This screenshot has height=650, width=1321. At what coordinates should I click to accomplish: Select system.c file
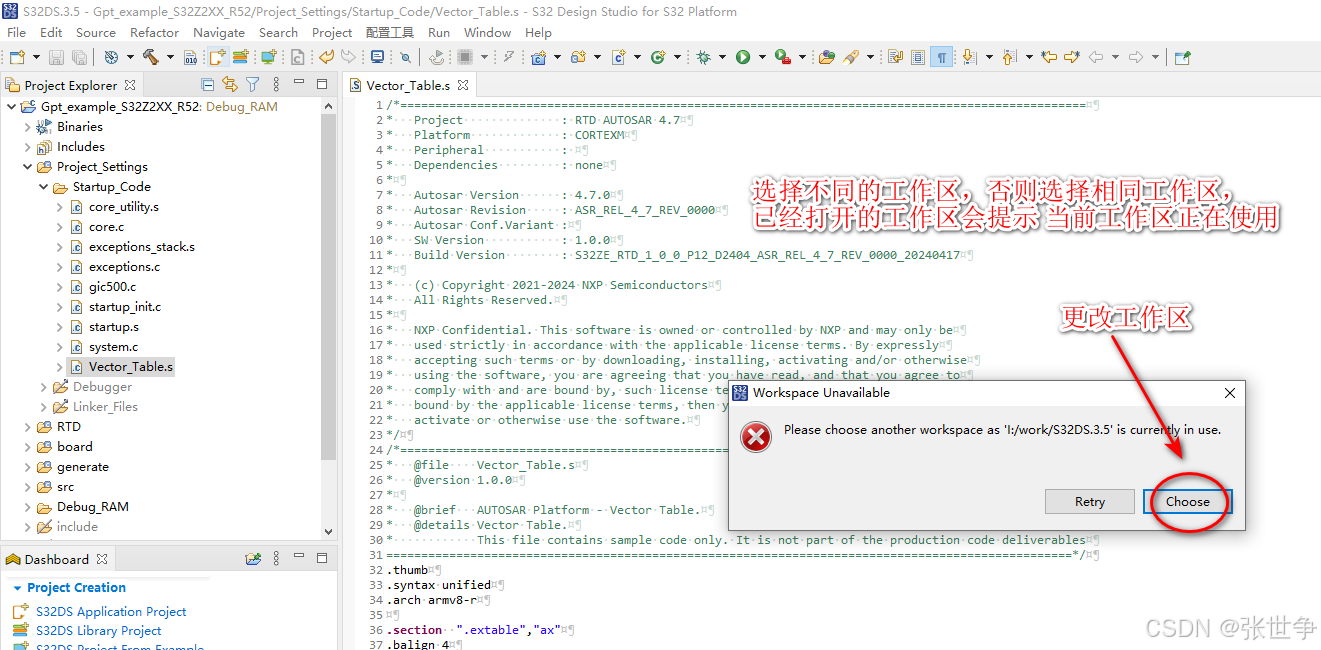(x=113, y=347)
